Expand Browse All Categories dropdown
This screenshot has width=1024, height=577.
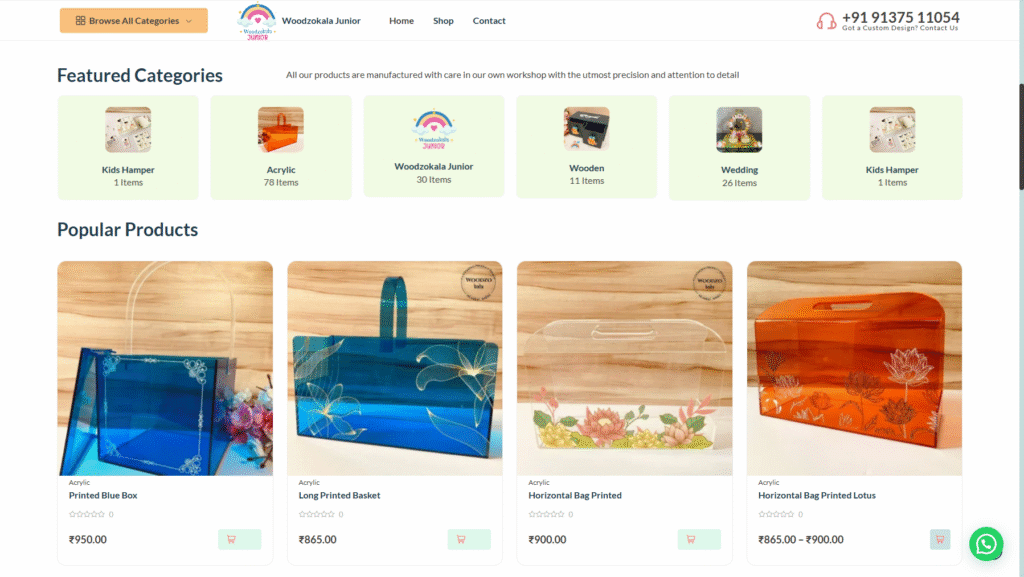coord(134,20)
